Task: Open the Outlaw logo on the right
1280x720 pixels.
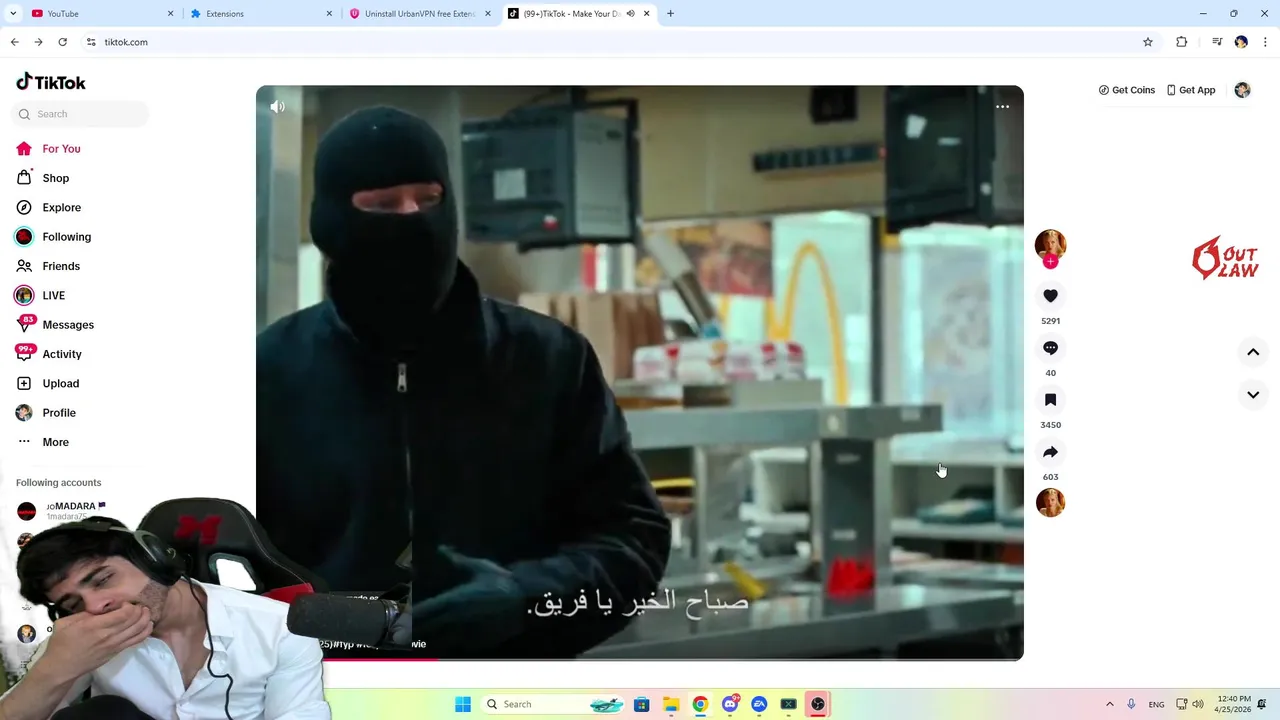Action: [x=1225, y=258]
